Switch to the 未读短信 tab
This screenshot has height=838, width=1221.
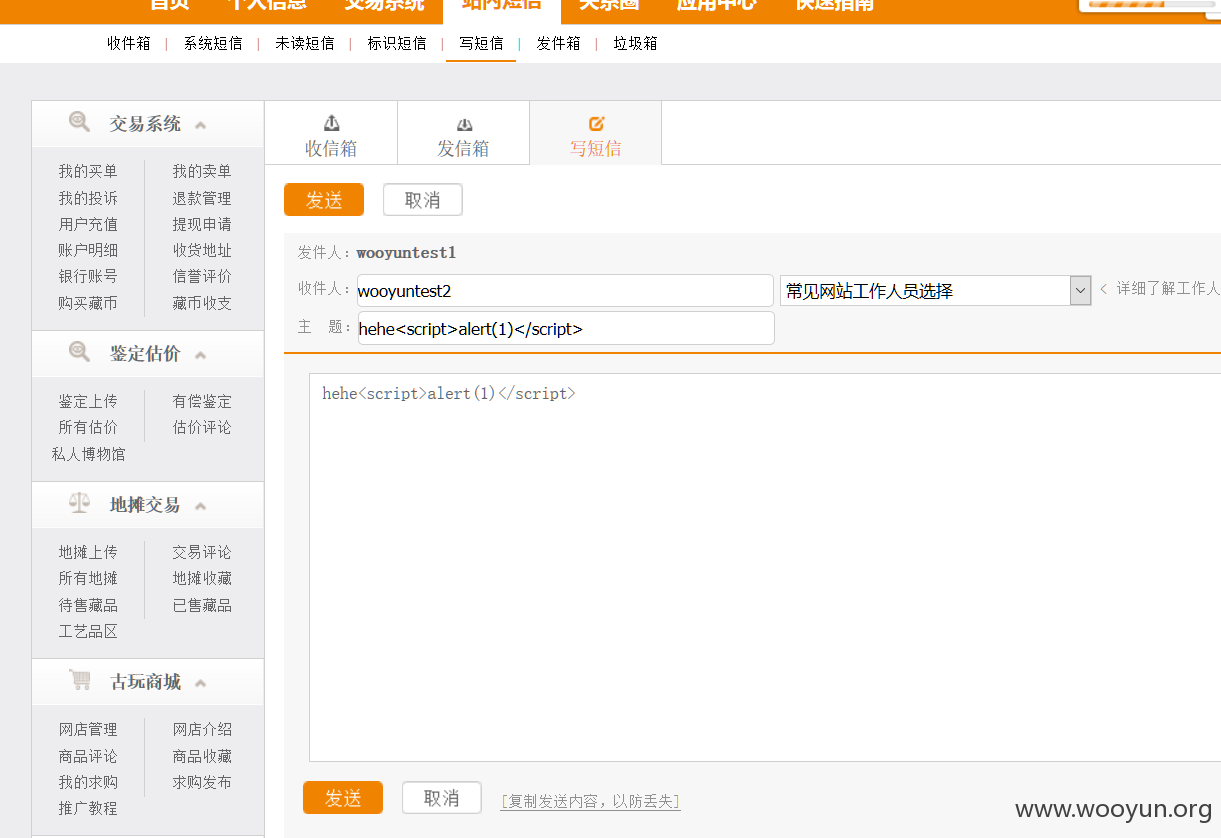(305, 43)
